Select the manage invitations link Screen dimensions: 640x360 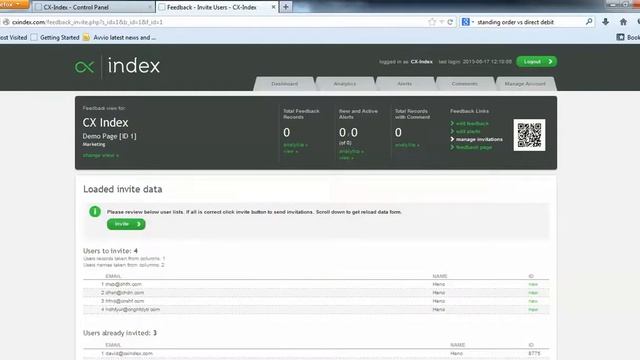point(479,139)
